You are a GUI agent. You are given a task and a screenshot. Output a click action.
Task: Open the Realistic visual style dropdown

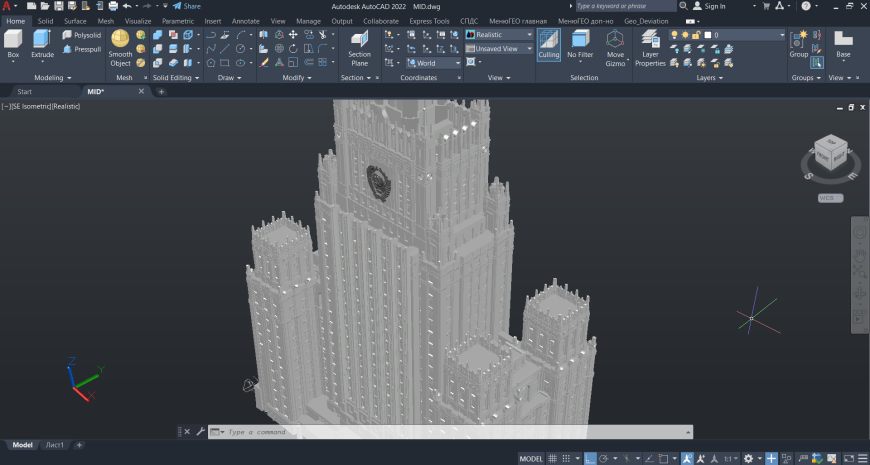(499, 34)
